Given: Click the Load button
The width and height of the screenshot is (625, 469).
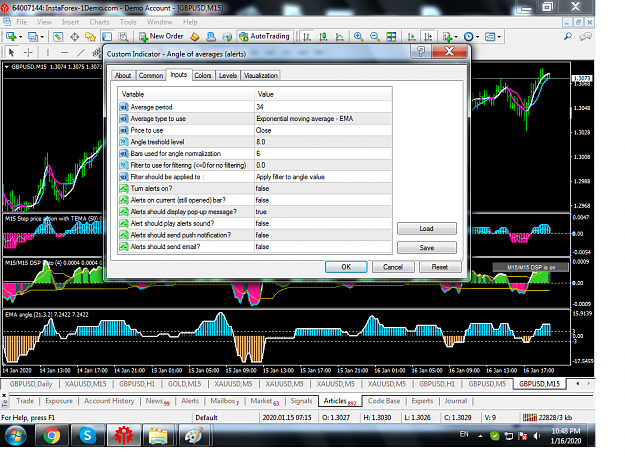Looking at the screenshot, I should coord(426,228).
